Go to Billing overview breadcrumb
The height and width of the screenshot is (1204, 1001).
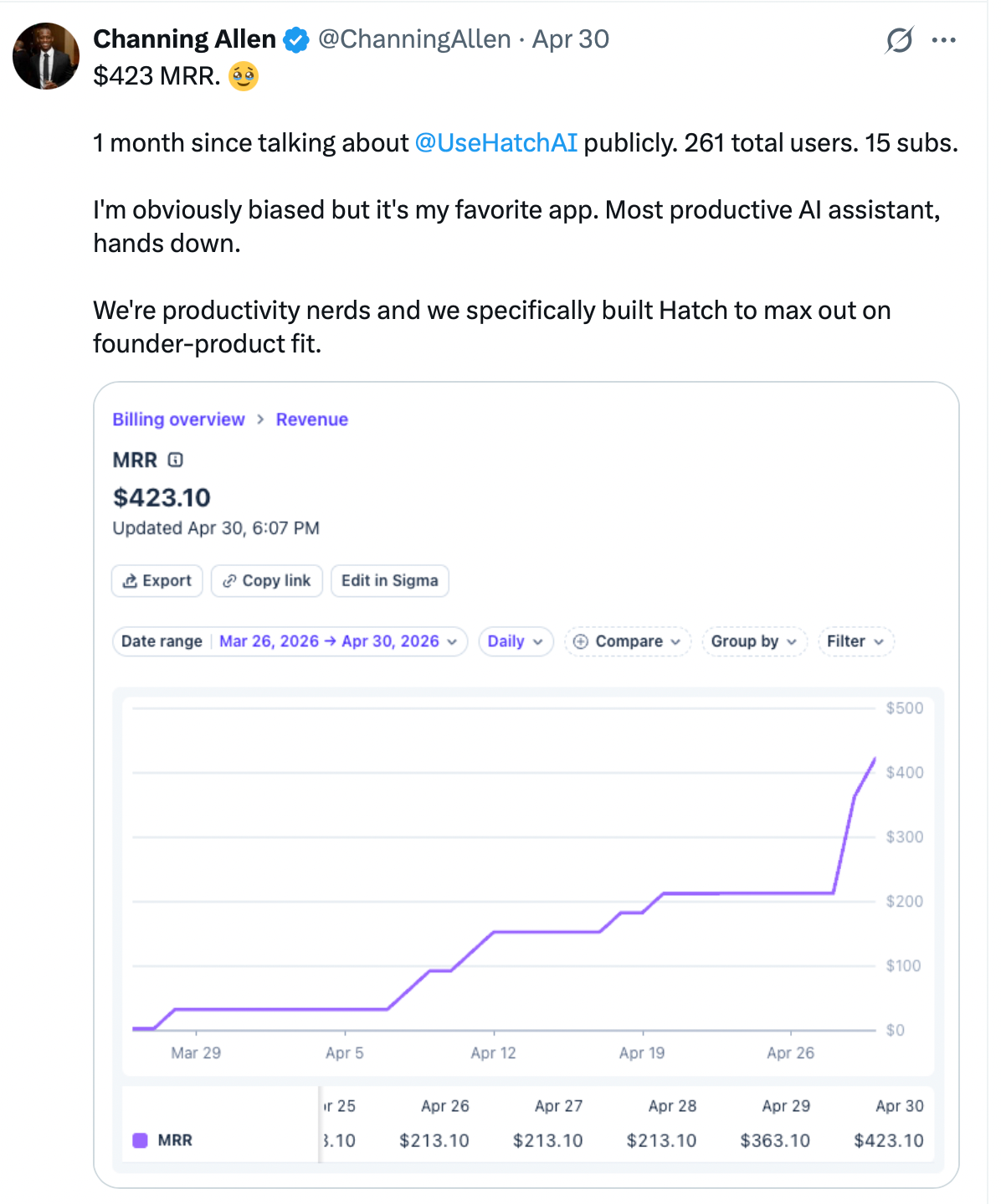[x=179, y=419]
